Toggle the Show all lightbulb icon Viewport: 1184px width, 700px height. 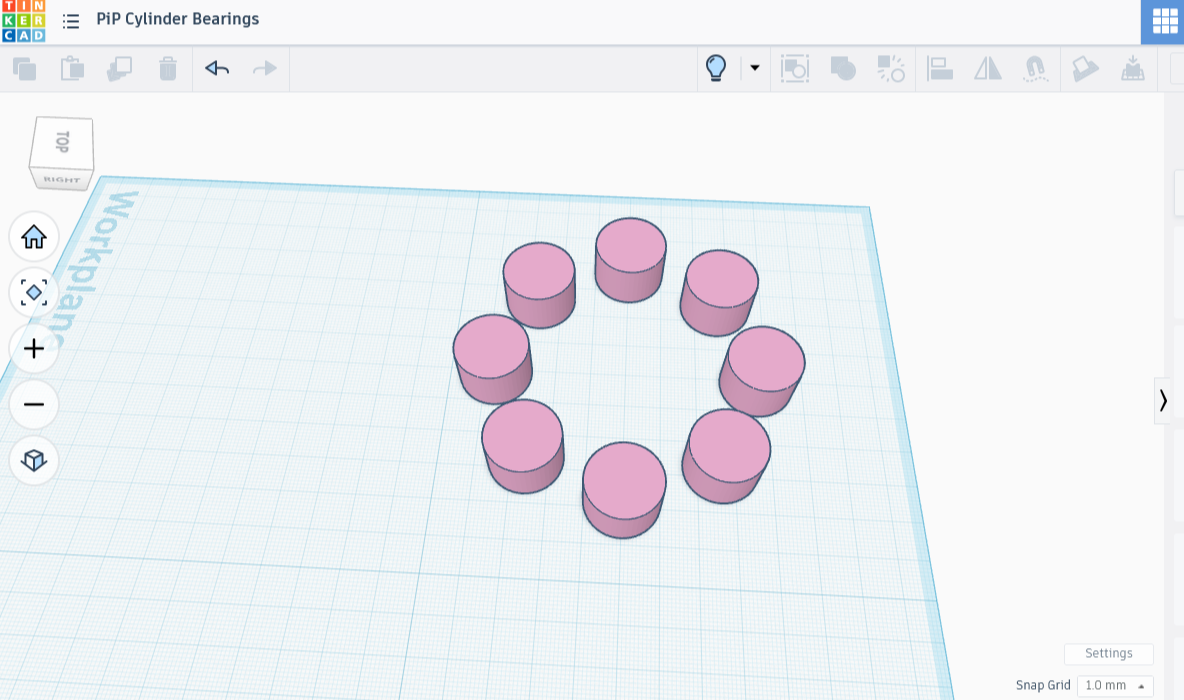[716, 68]
